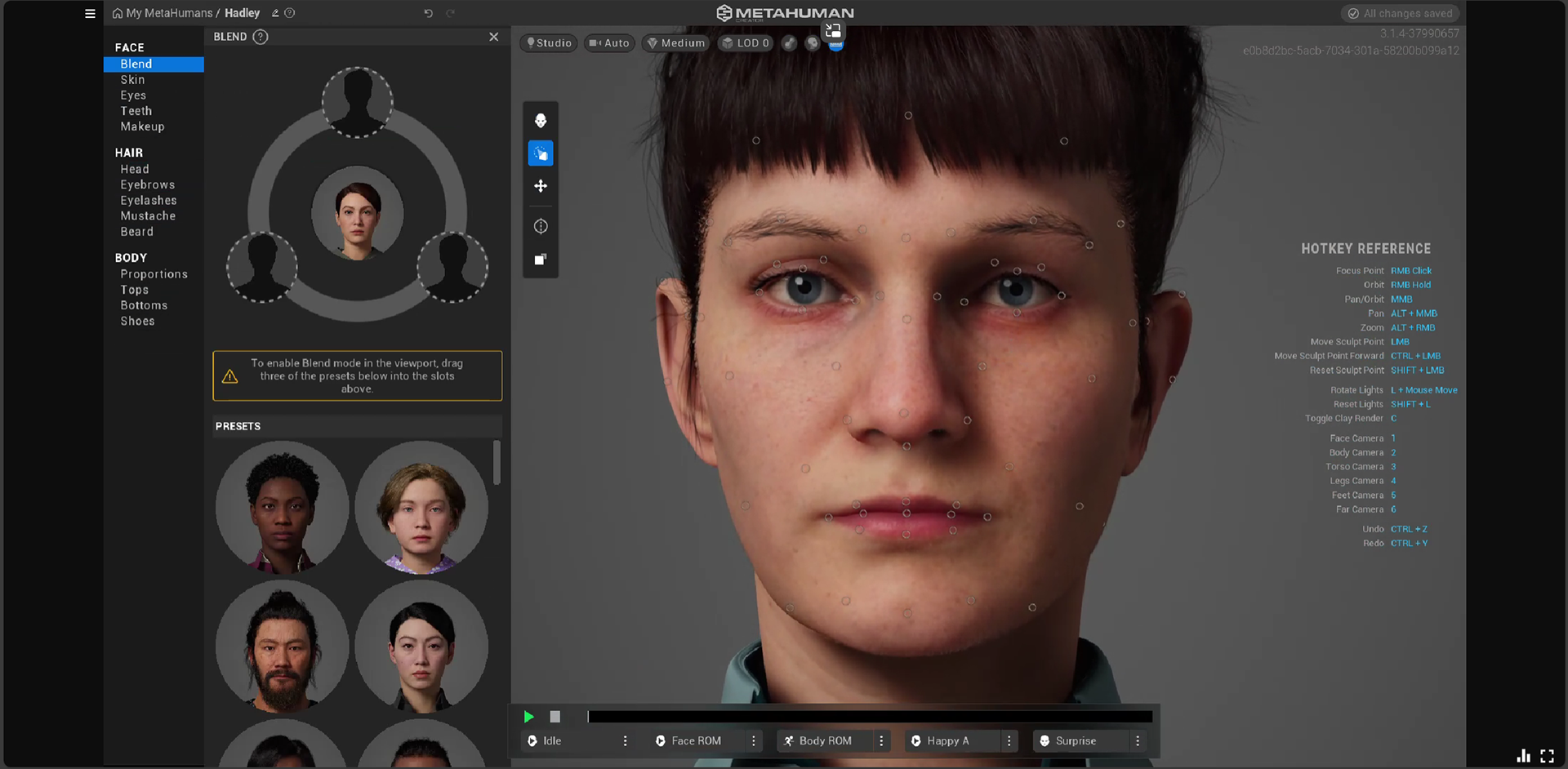Select the Happy A animation
1568x769 pixels.
coord(952,741)
